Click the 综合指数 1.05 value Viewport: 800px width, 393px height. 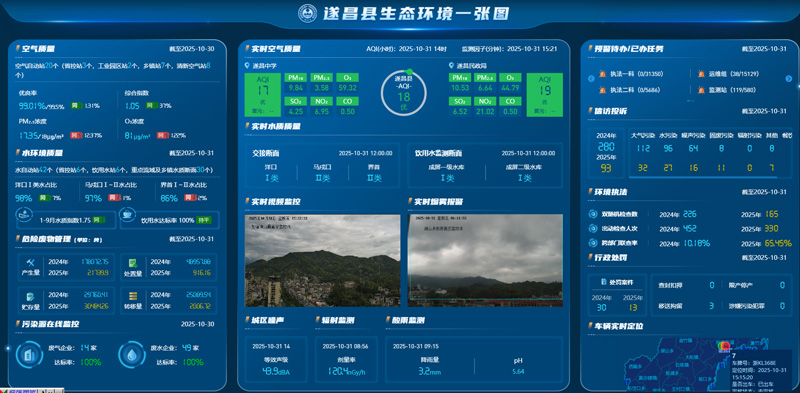[x=133, y=106]
